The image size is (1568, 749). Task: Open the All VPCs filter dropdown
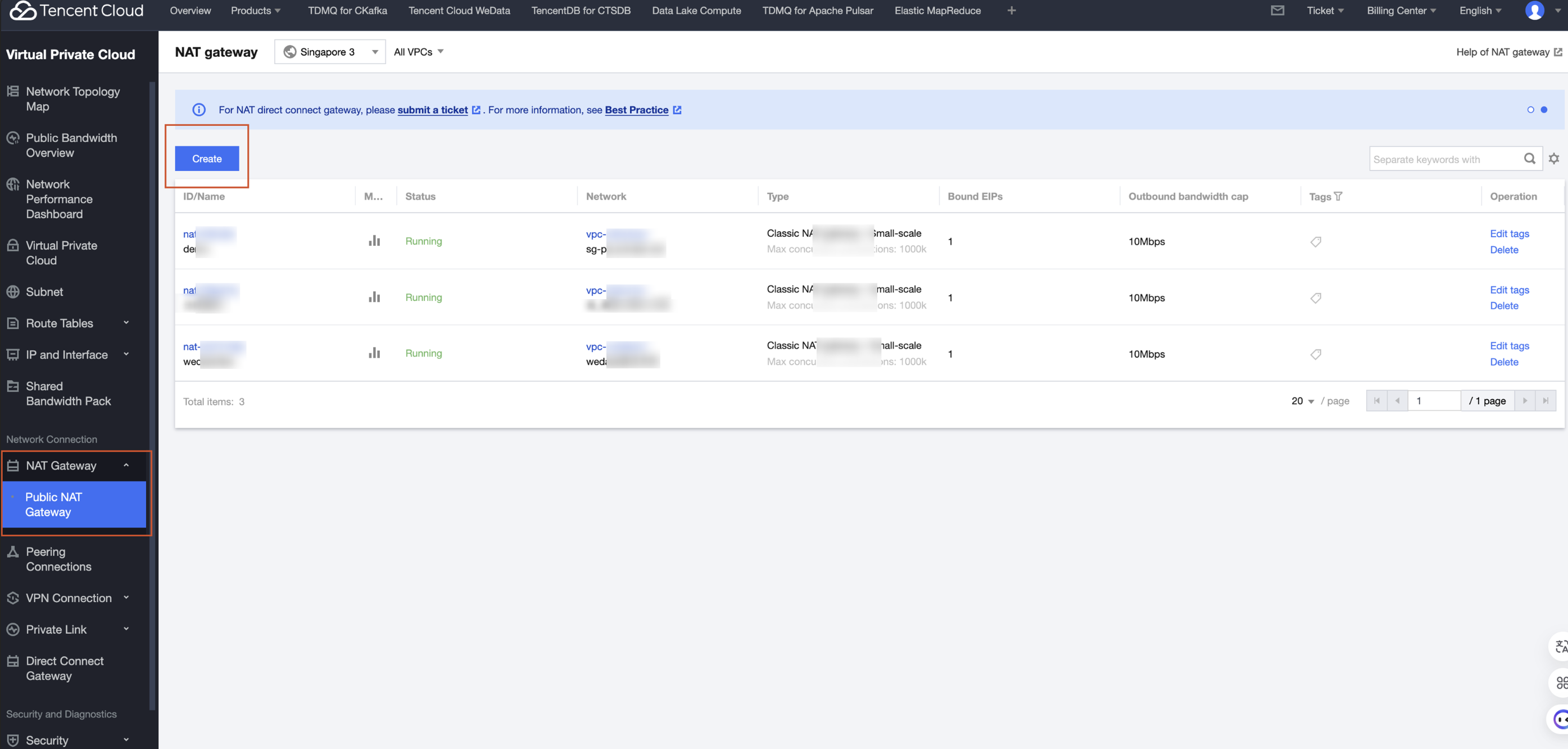[418, 52]
